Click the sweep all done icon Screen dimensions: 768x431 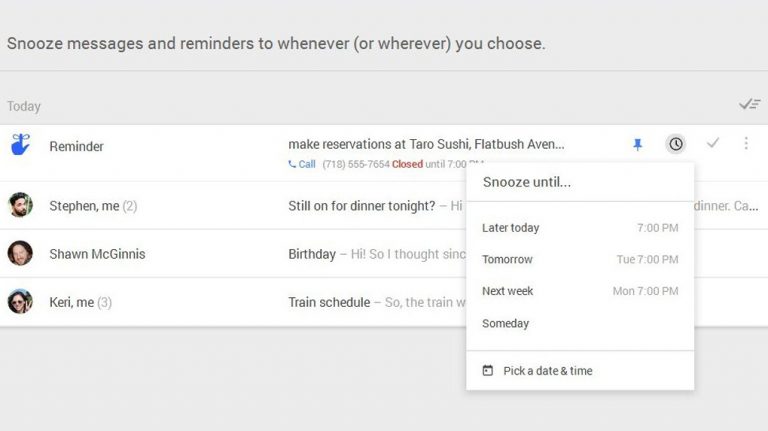point(749,104)
